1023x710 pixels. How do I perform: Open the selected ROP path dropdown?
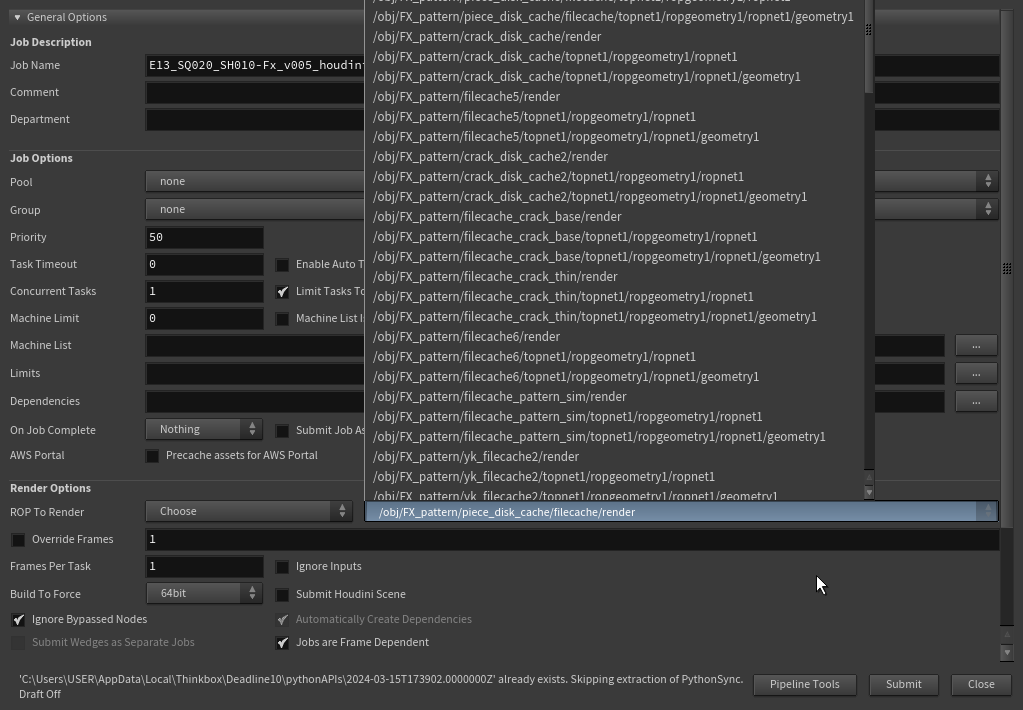pyautogui.click(x=681, y=512)
